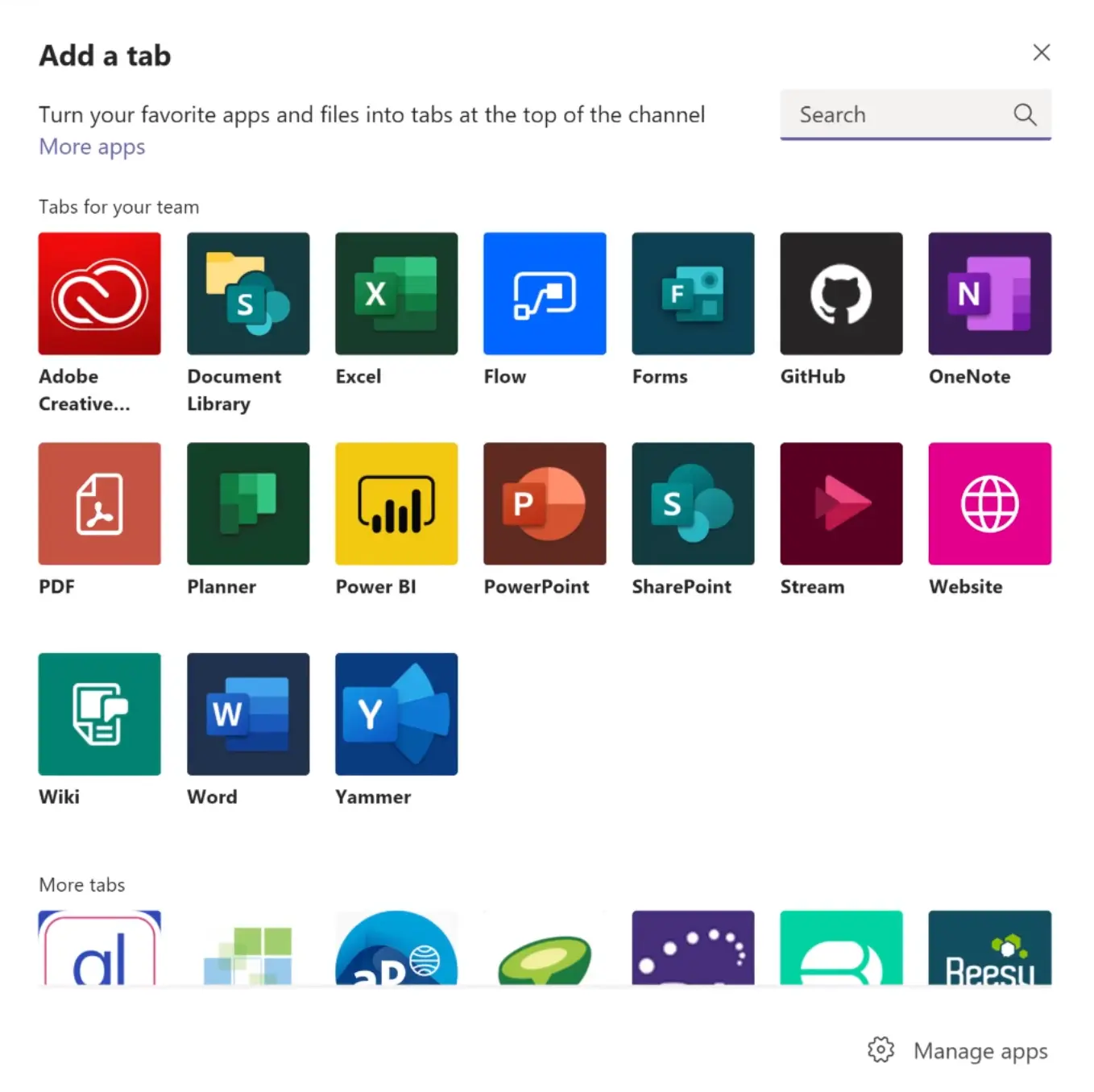Open the SharePoint app tile
Viewport: 1094px width, 1092px height.
click(x=693, y=504)
